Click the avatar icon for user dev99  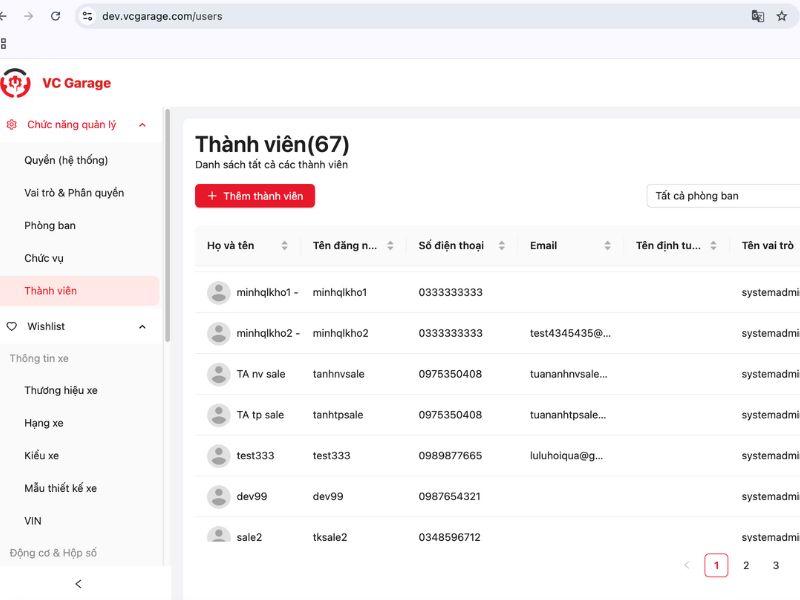tap(218, 496)
